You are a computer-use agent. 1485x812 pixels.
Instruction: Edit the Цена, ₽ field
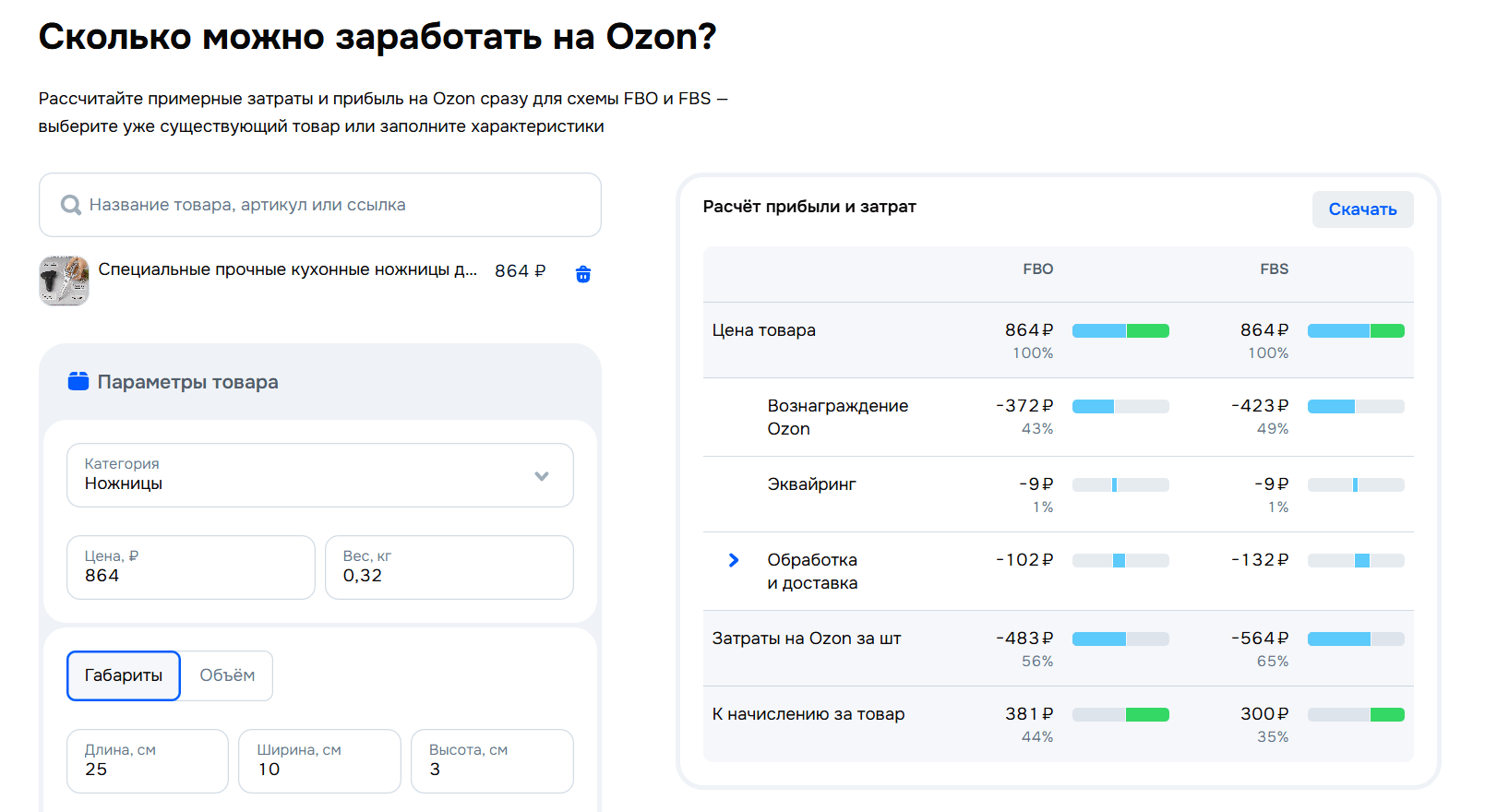[191, 567]
